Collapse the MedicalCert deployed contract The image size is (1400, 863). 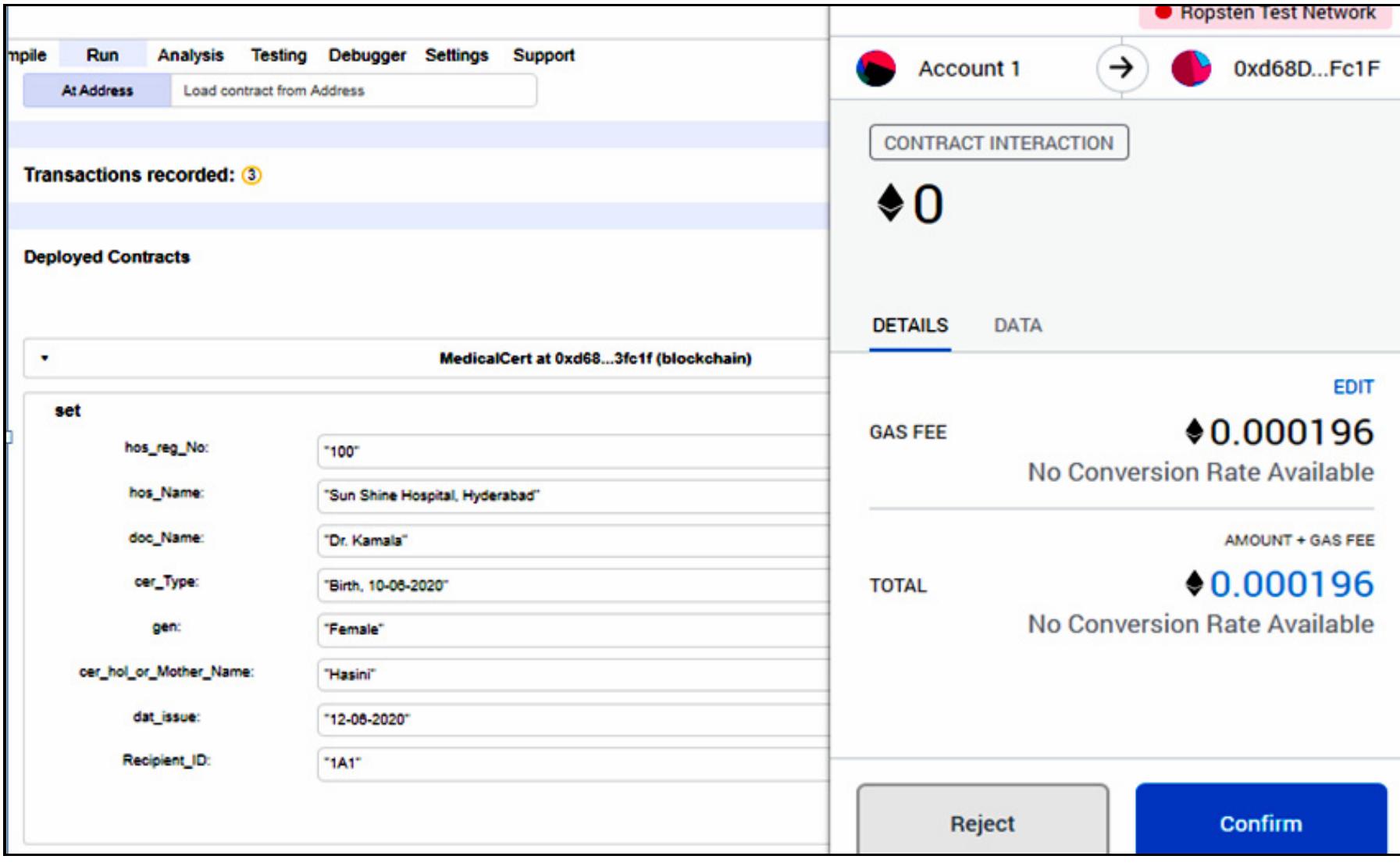pyautogui.click(x=45, y=358)
